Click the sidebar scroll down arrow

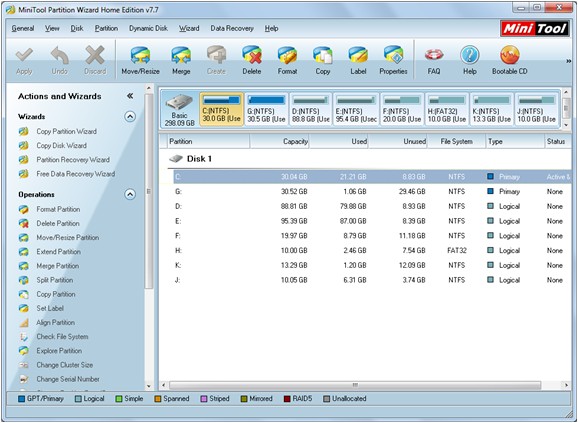click(x=149, y=386)
